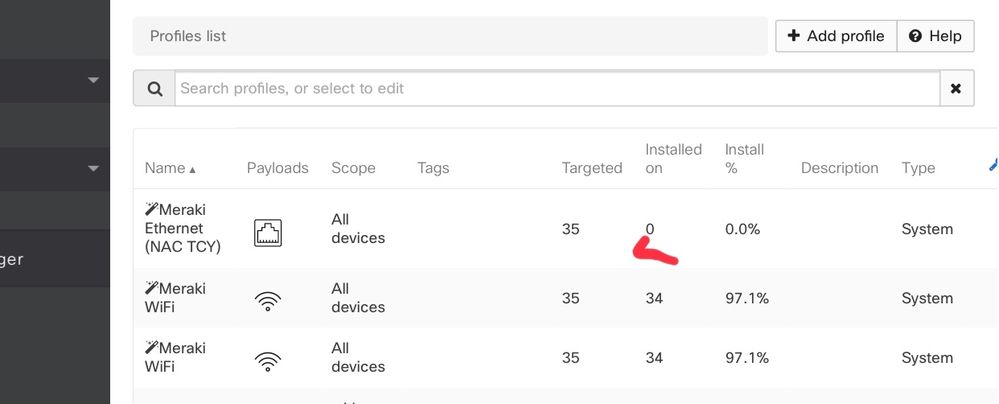
Task: Click wand icon beside Meraki Ethernet
Action: [x=152, y=209]
